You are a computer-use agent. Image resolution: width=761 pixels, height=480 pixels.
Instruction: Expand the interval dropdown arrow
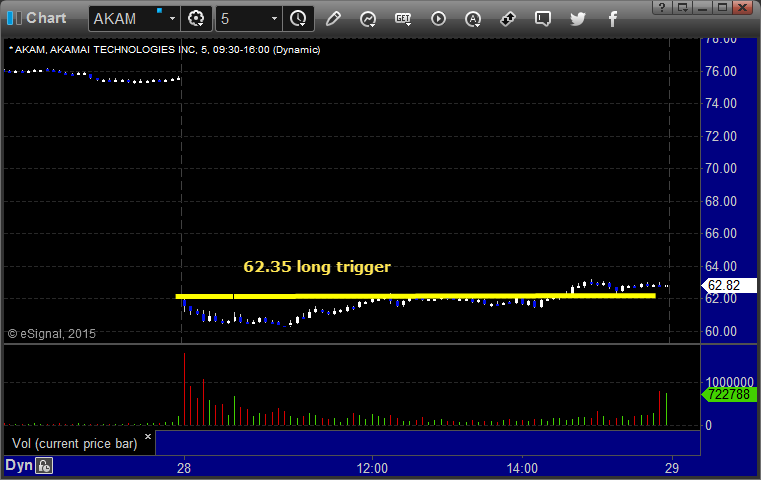click(x=274, y=19)
